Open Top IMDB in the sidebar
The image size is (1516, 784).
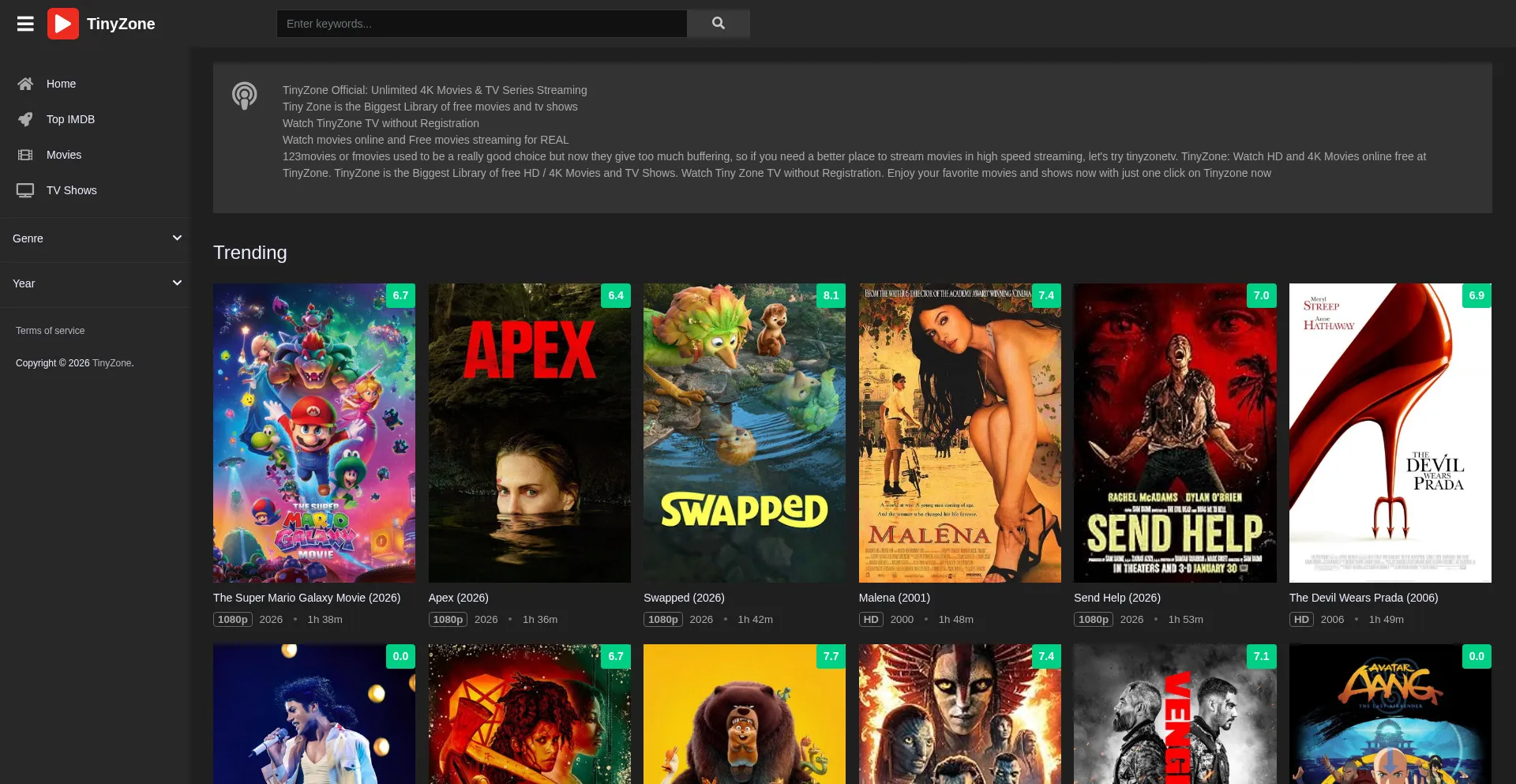coord(70,119)
